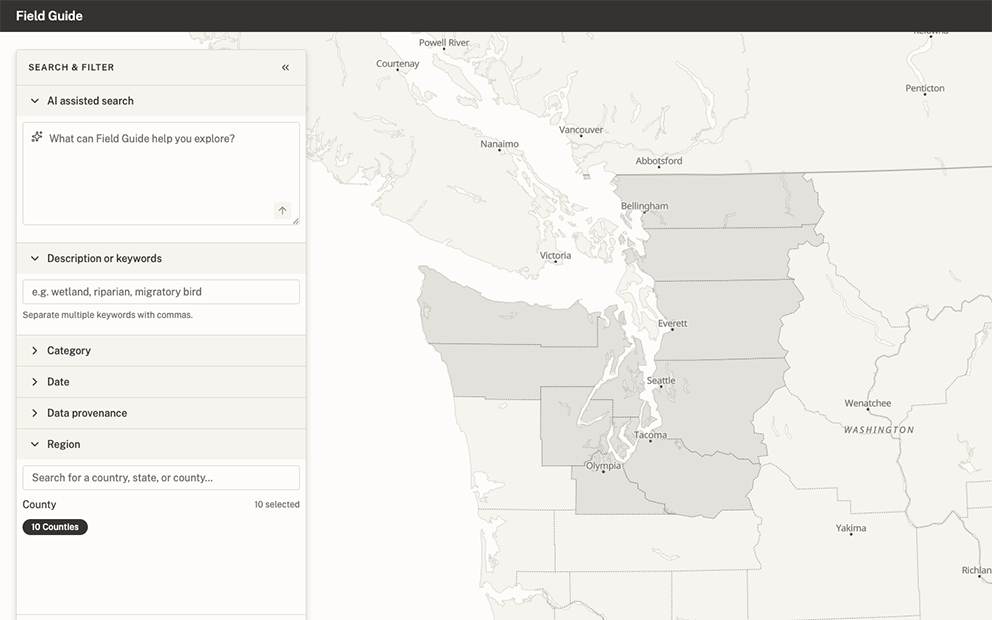
Task: Click the Courtenay label on the map
Action: coord(397,63)
